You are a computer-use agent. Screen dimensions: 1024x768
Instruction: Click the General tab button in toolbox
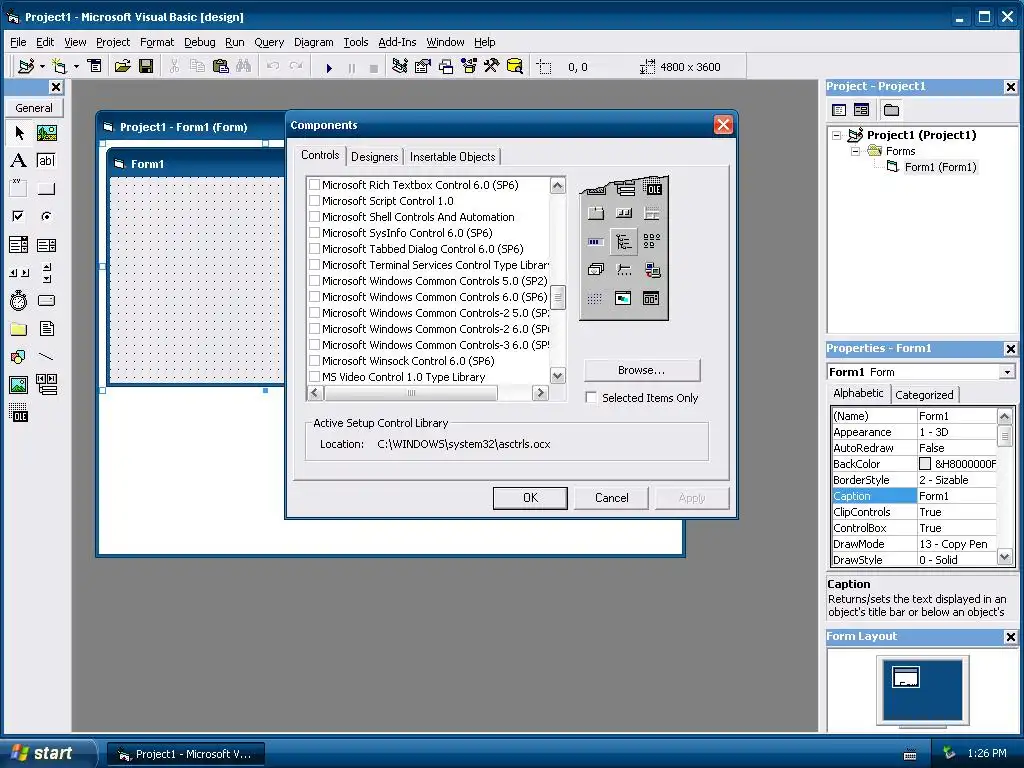click(34, 108)
